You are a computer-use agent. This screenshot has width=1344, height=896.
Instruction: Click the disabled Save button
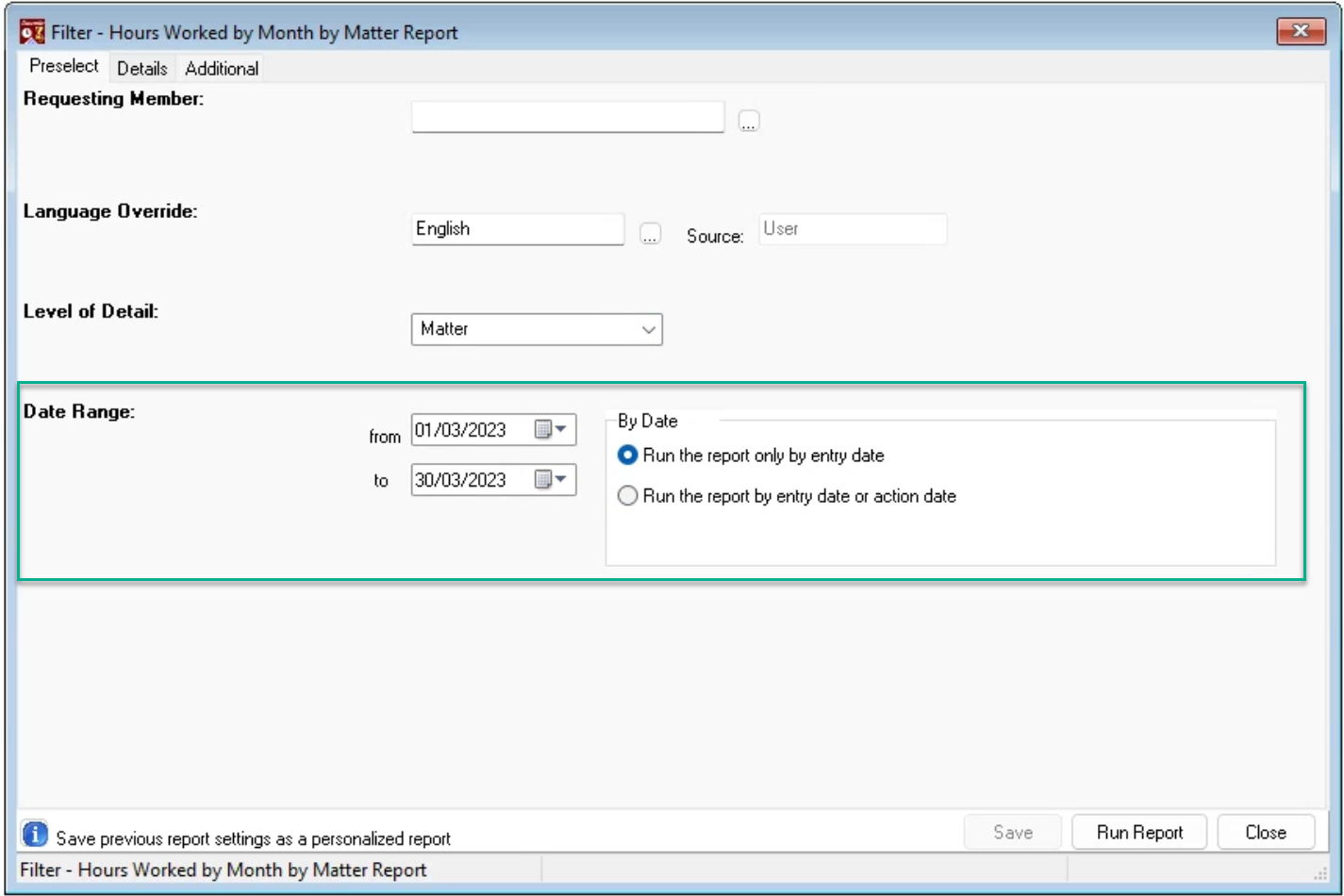pyautogui.click(x=1013, y=833)
